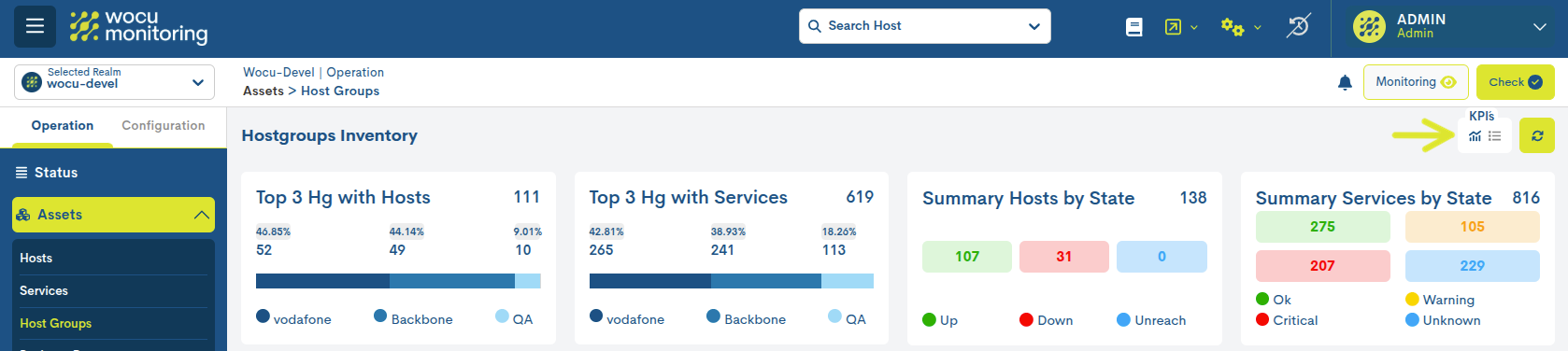Expand the external links dropdown arrow
Image resolution: width=1568 pixels, height=351 pixels.
[x=1194, y=28]
